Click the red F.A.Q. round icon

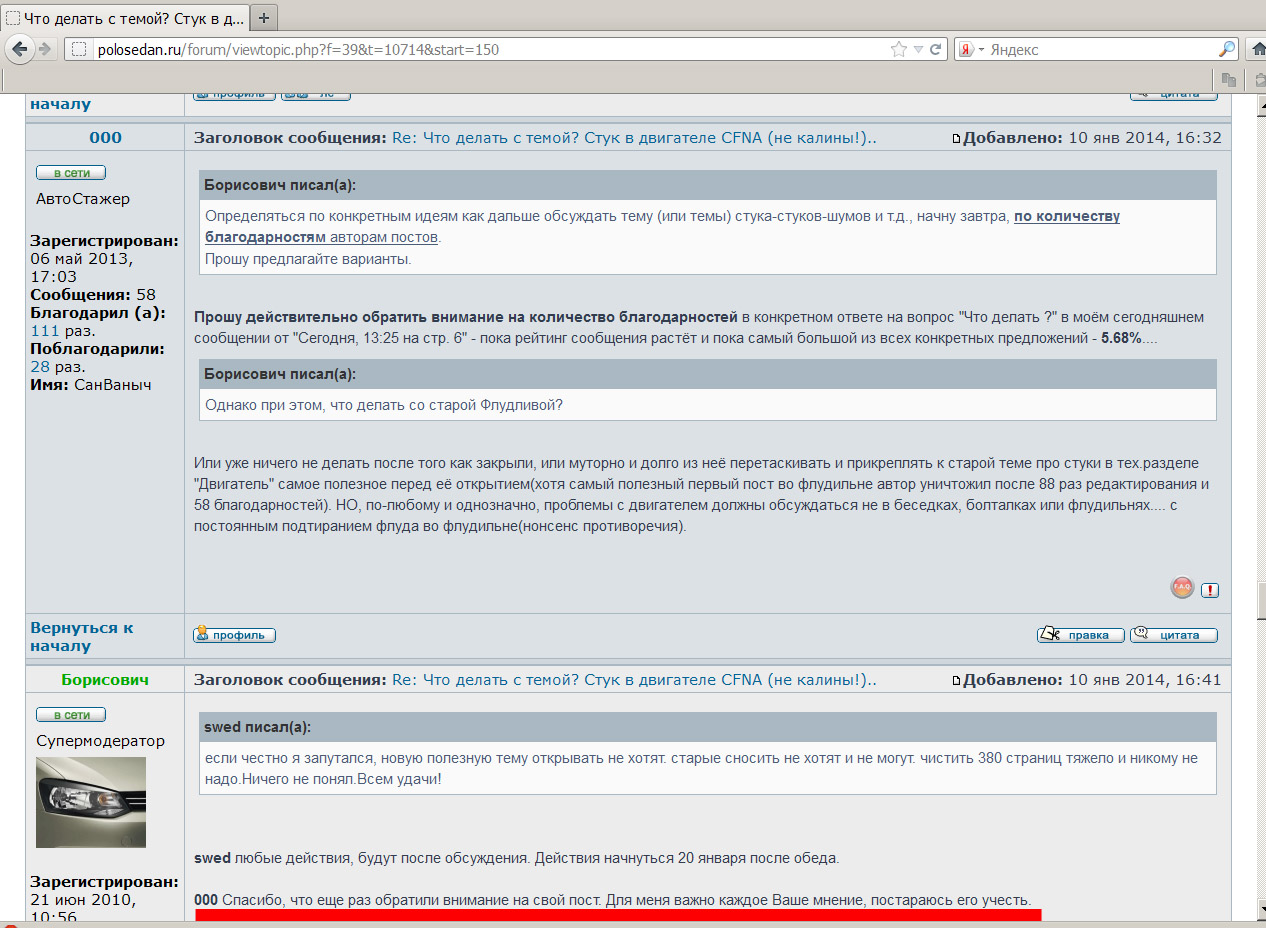[x=1182, y=589]
